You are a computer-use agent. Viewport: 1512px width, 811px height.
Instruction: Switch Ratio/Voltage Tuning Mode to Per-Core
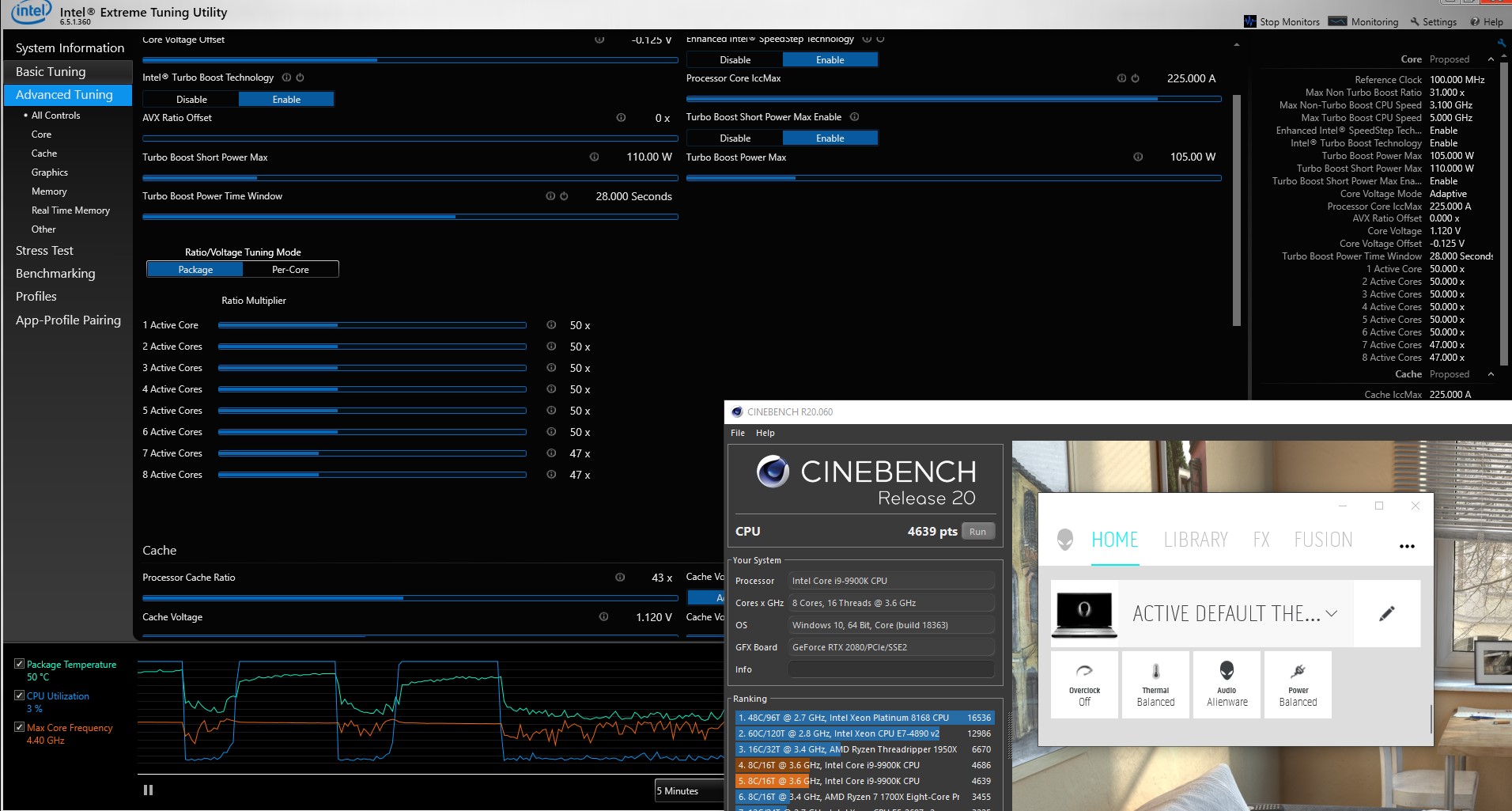290,270
